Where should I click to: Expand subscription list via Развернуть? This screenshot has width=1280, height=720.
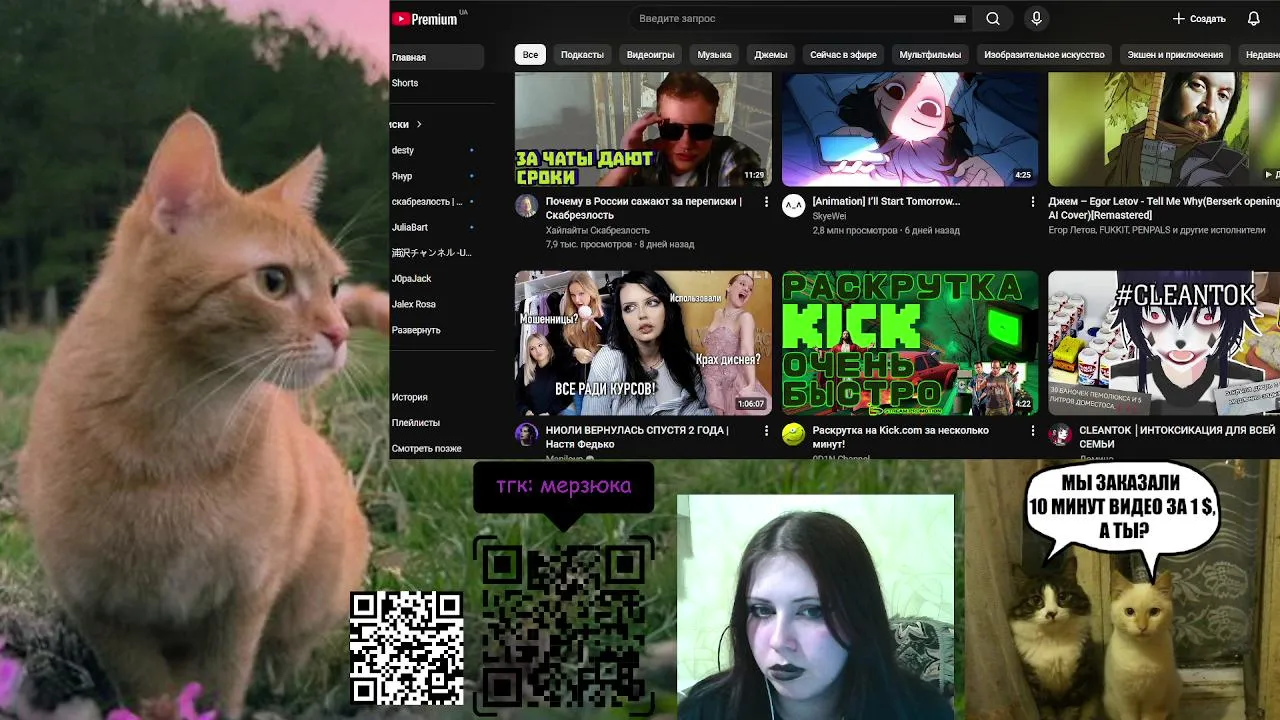point(416,330)
